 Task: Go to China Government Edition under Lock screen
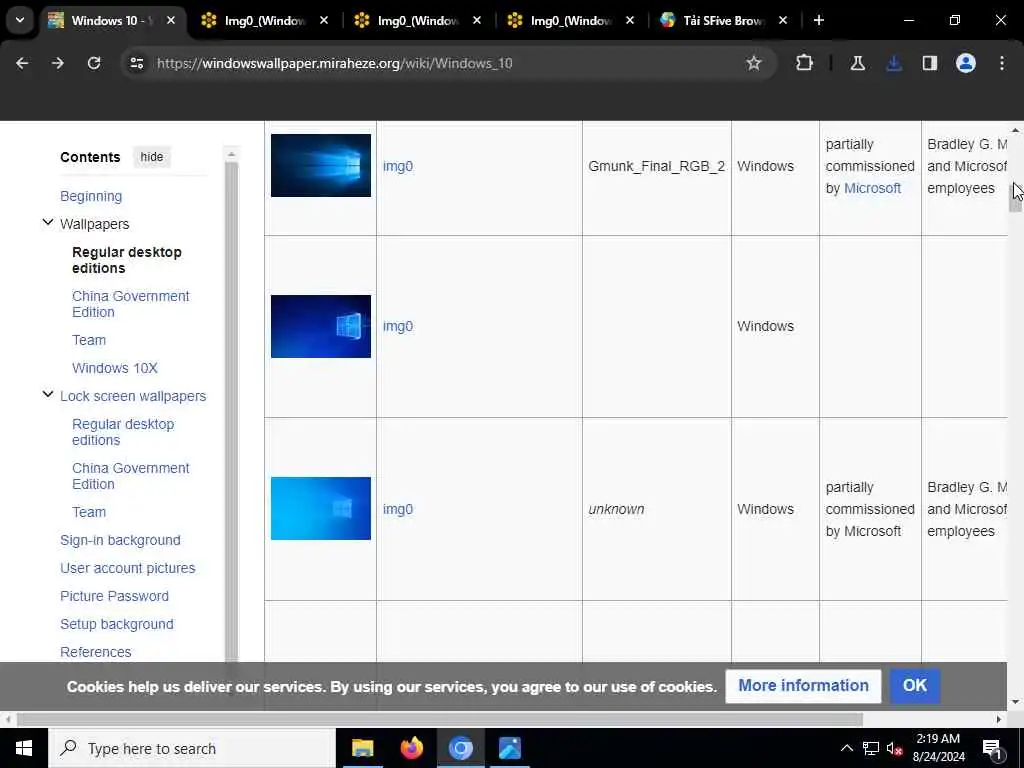click(131, 476)
